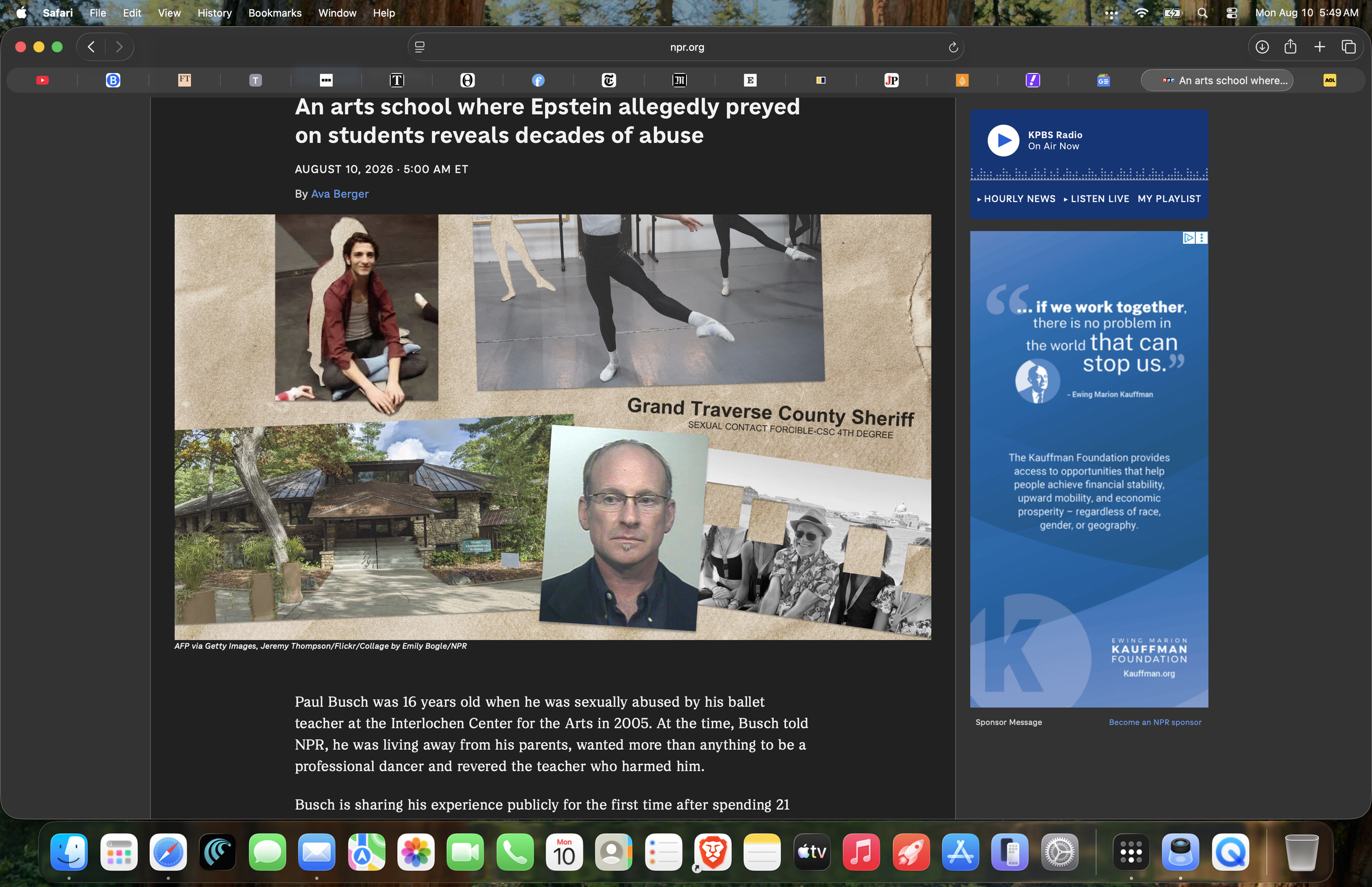1372x887 pixels.
Task: Click the article collage image
Action: pyautogui.click(x=553, y=427)
